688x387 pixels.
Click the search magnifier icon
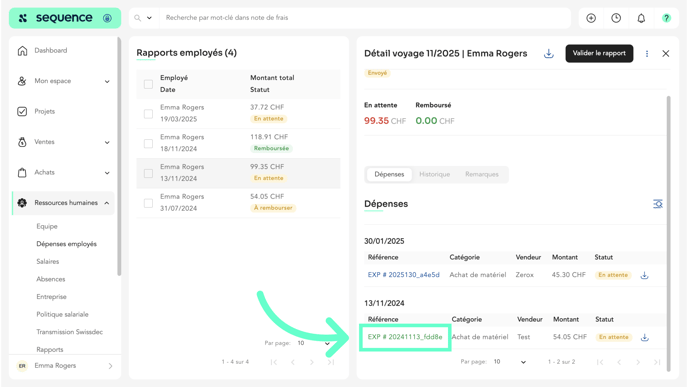(x=137, y=18)
